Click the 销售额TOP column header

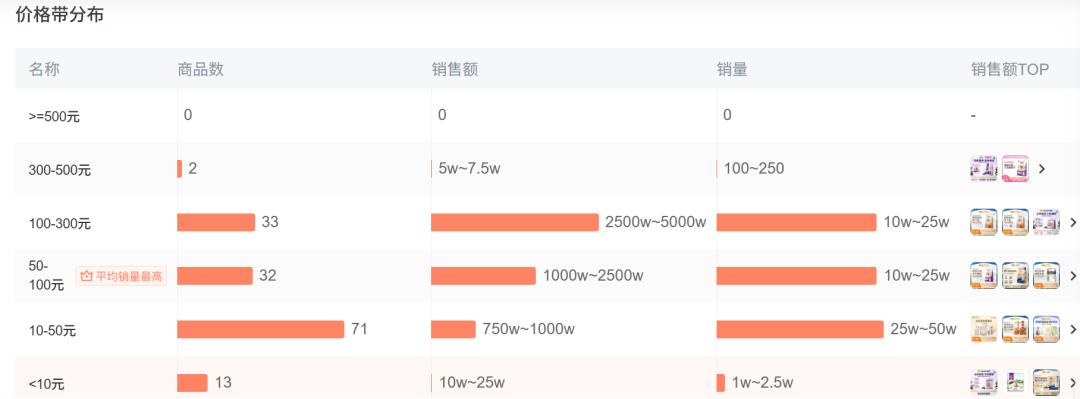1010,70
